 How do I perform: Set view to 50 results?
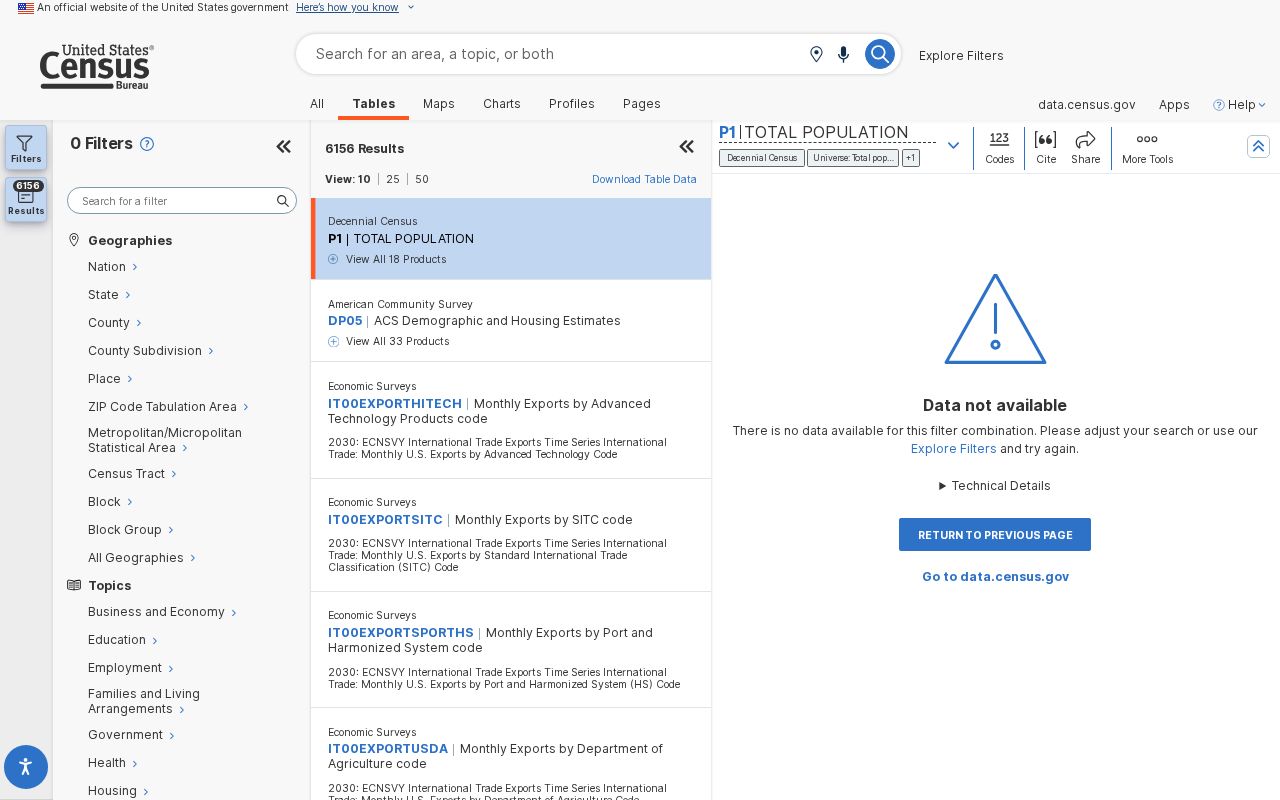[x=422, y=179]
